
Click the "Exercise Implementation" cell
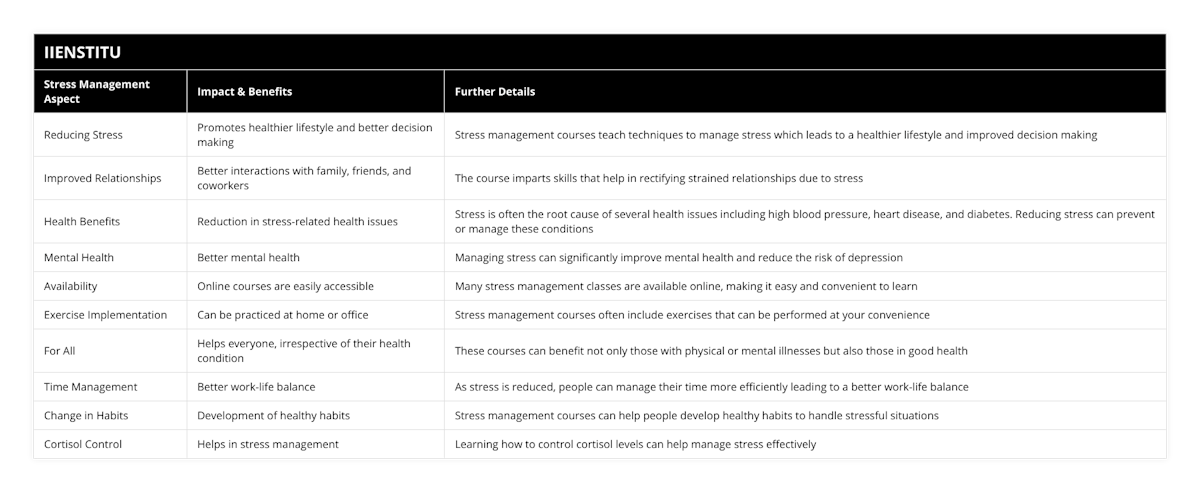tap(106, 315)
